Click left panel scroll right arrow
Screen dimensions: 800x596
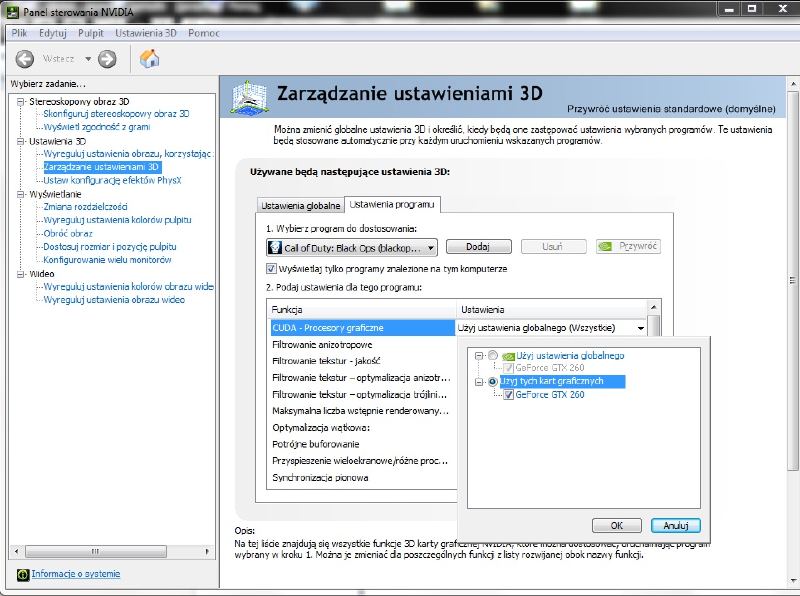click(207, 552)
